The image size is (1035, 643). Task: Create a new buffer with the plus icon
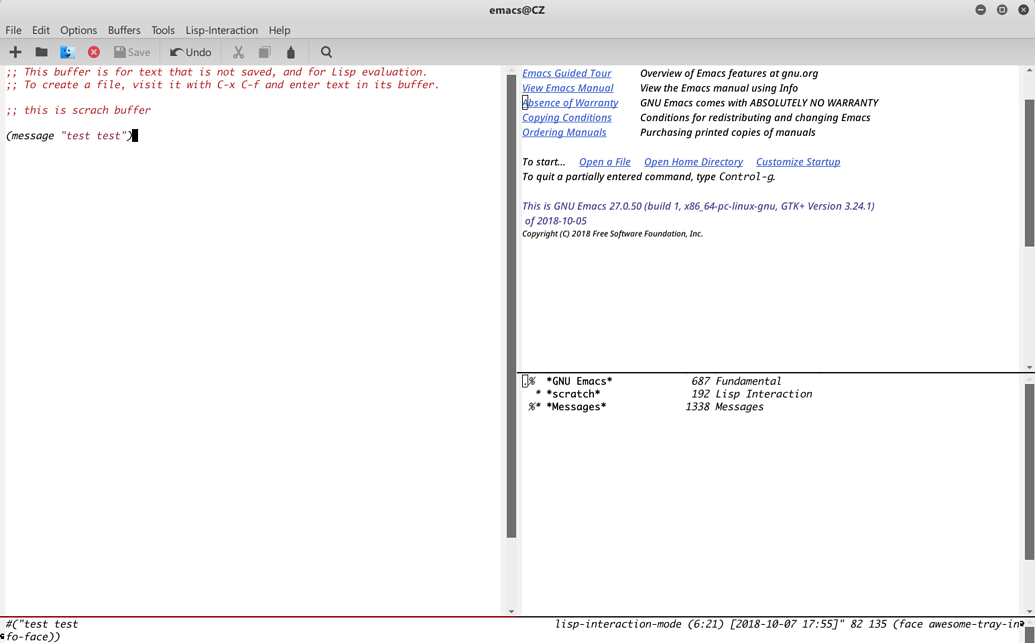pos(14,51)
